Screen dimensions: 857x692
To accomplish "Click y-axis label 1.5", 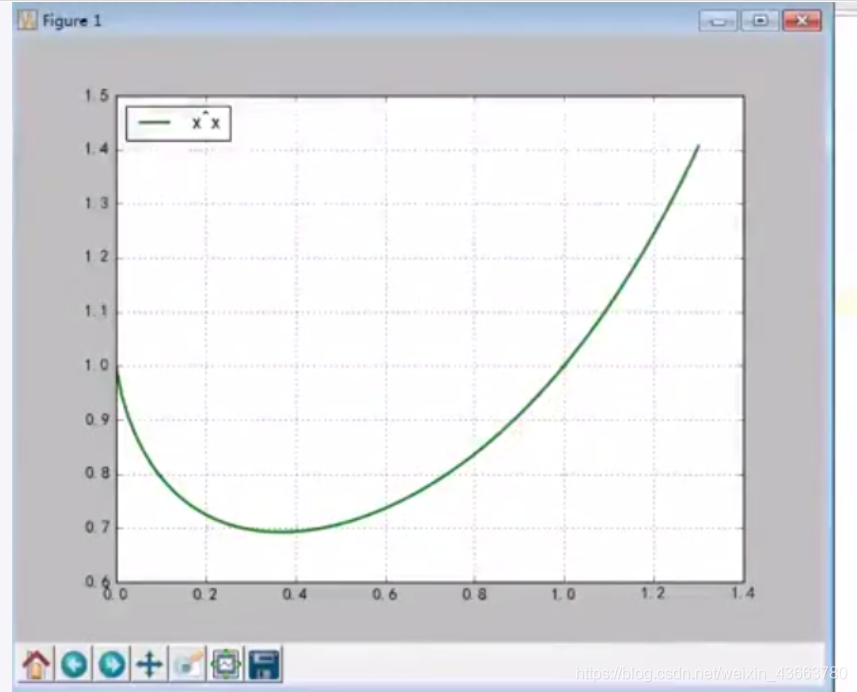I will point(97,96).
